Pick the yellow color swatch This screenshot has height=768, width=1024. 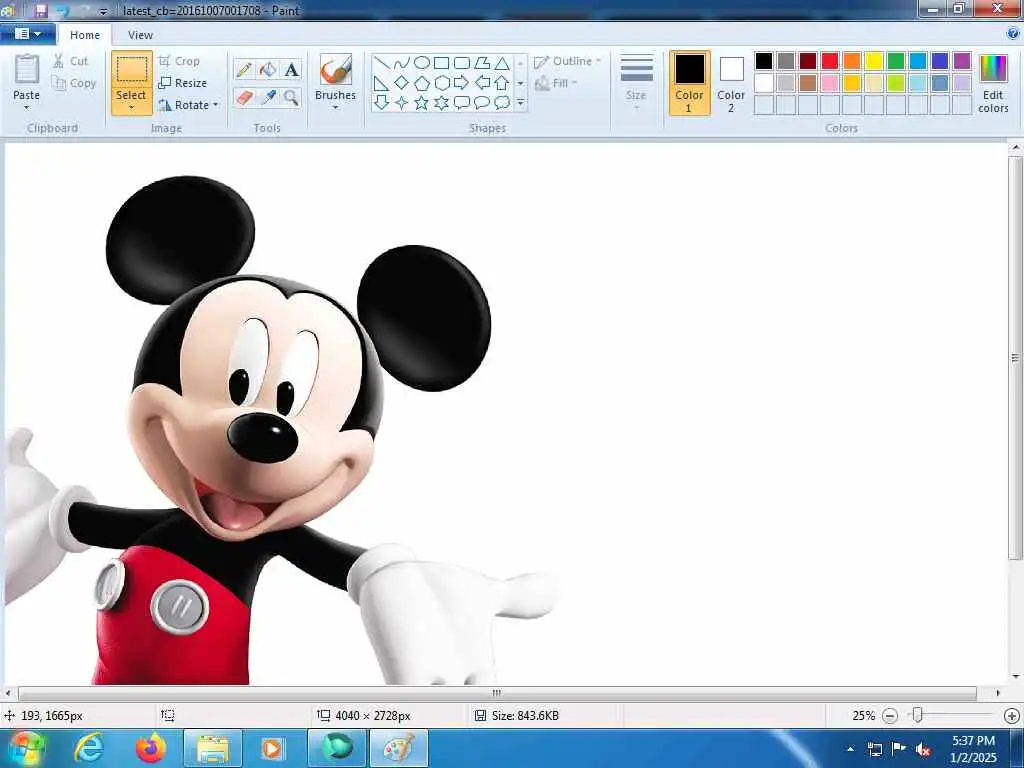click(x=874, y=61)
